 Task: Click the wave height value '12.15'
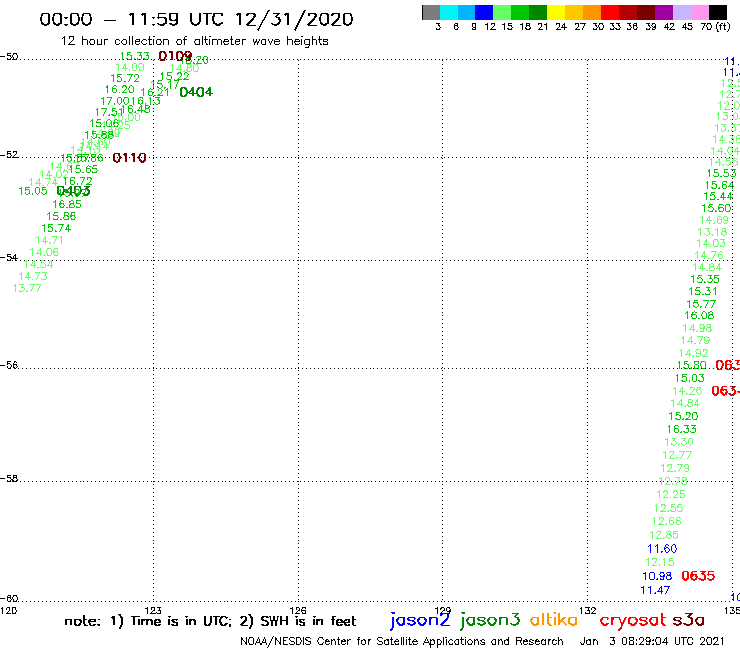coord(660,562)
